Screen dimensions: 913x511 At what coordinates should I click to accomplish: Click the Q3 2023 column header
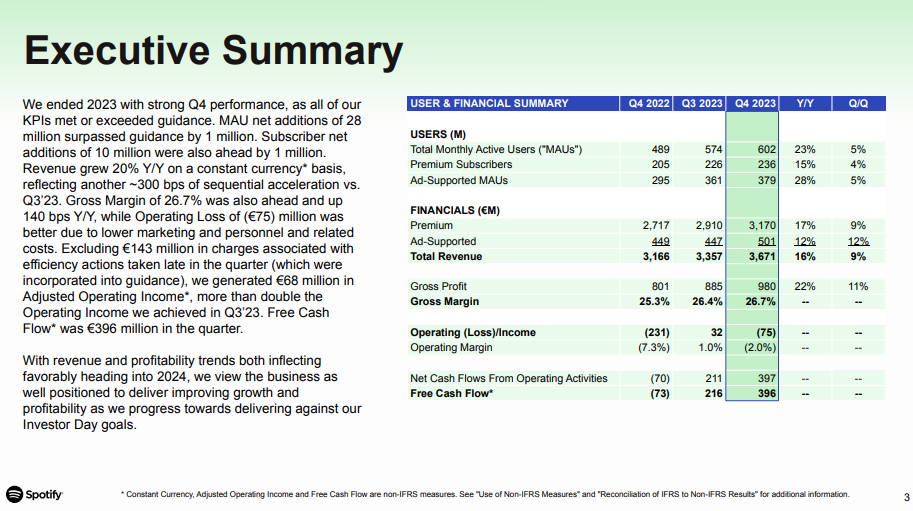701,103
